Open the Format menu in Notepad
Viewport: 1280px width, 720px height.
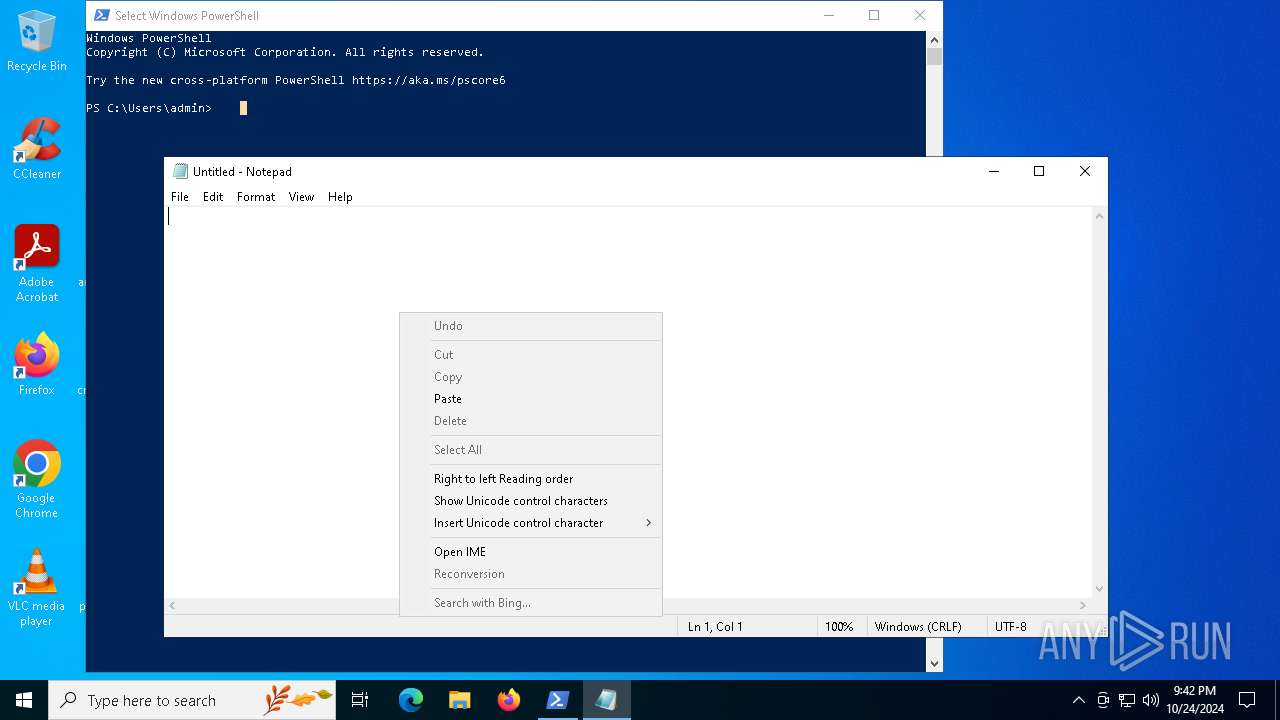256,197
